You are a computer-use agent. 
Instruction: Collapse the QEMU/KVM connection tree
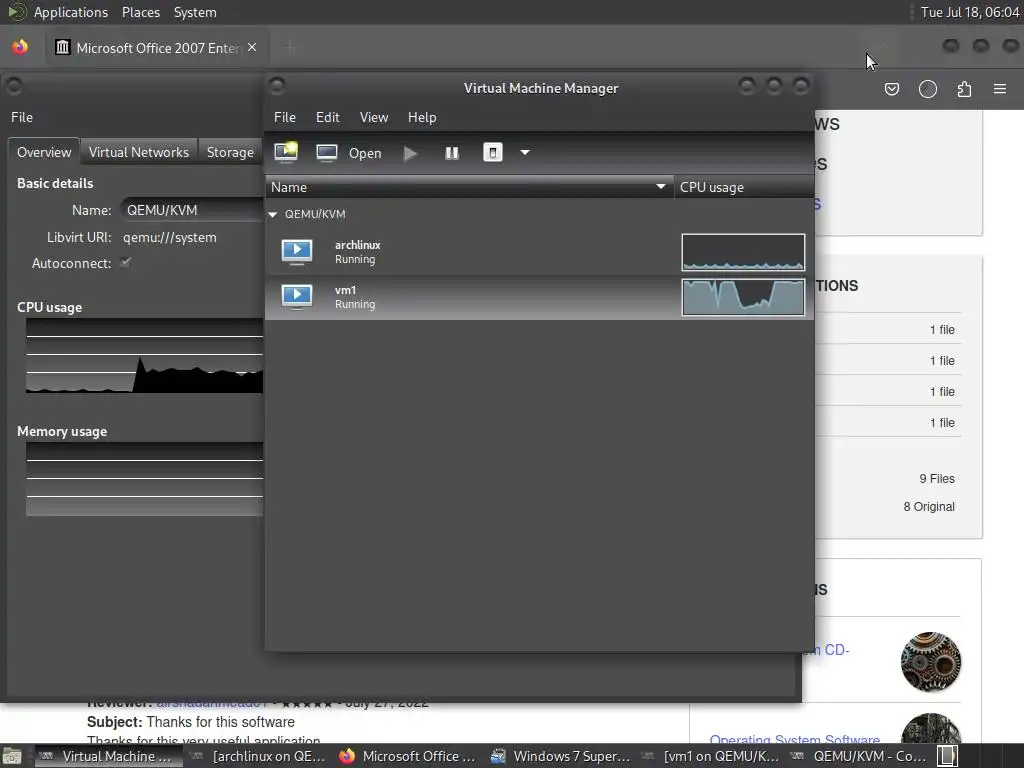click(272, 214)
